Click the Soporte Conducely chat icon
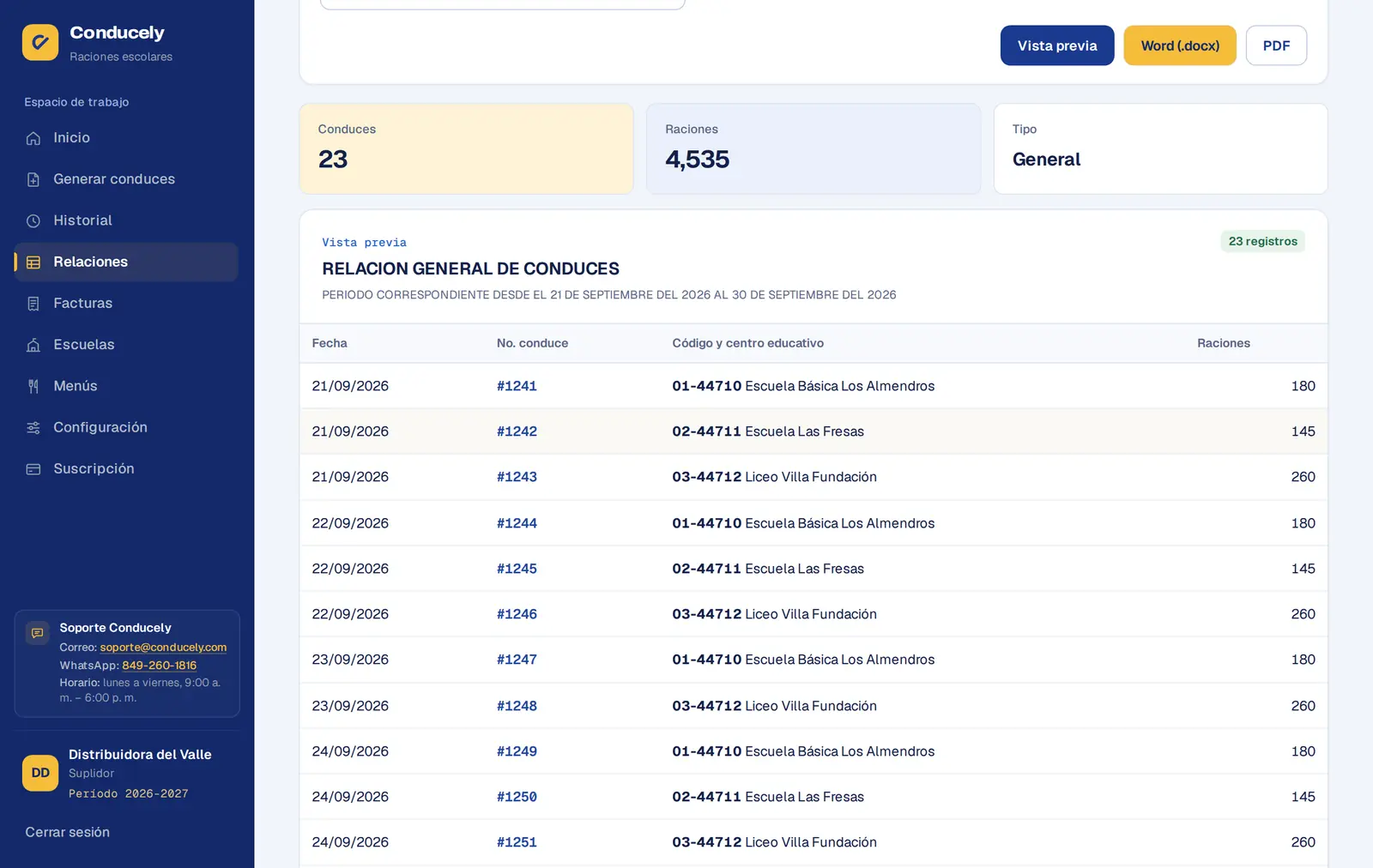1373x868 pixels. [37, 633]
